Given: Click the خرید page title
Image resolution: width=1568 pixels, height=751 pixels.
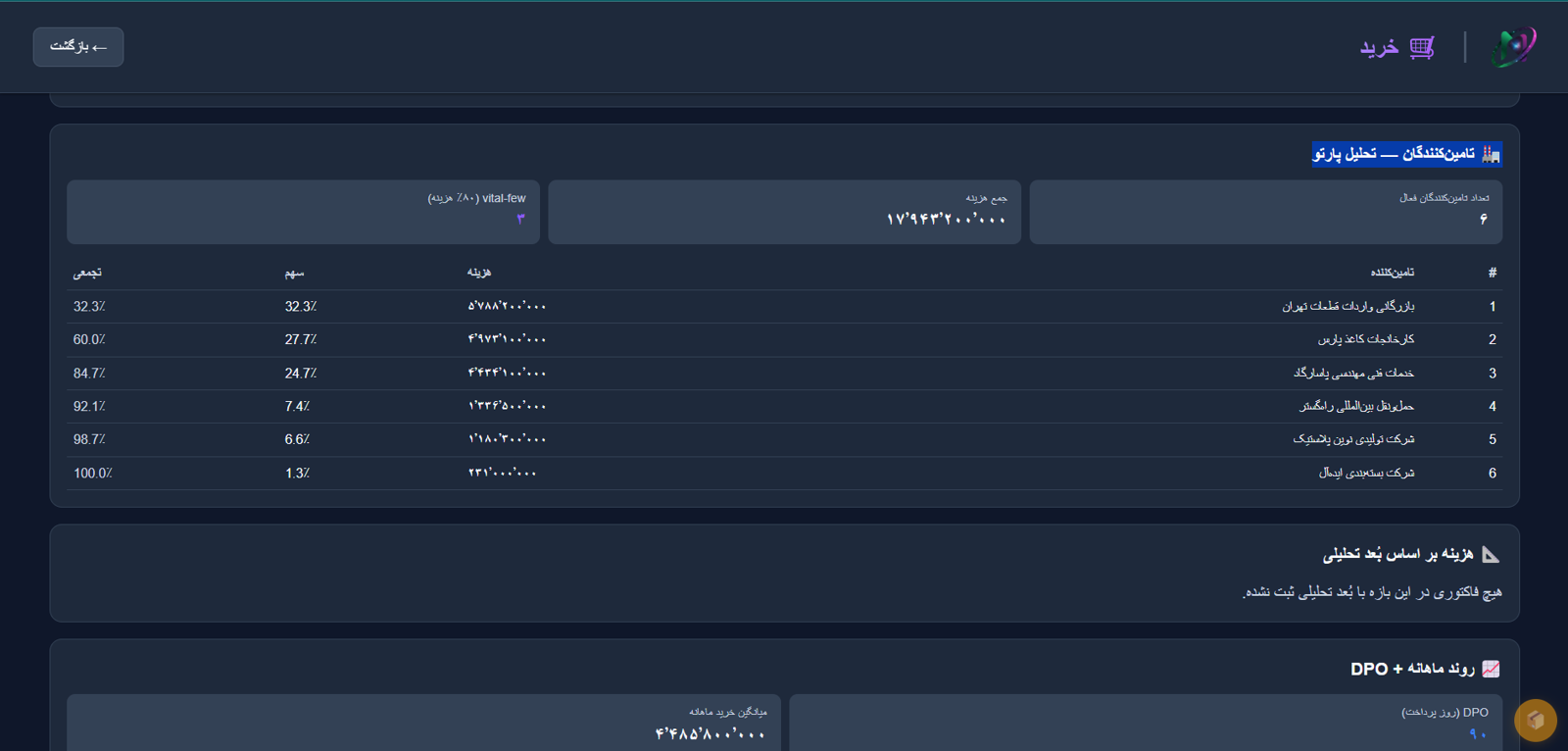Looking at the screenshot, I should 1379,47.
